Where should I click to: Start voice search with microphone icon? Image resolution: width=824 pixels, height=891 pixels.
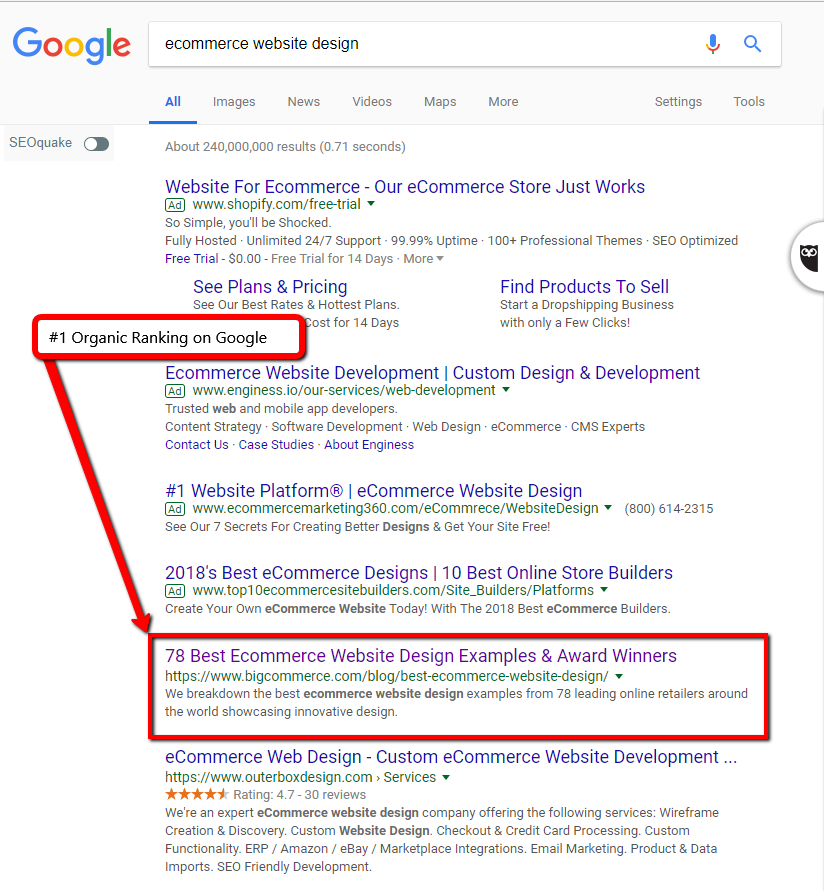713,44
